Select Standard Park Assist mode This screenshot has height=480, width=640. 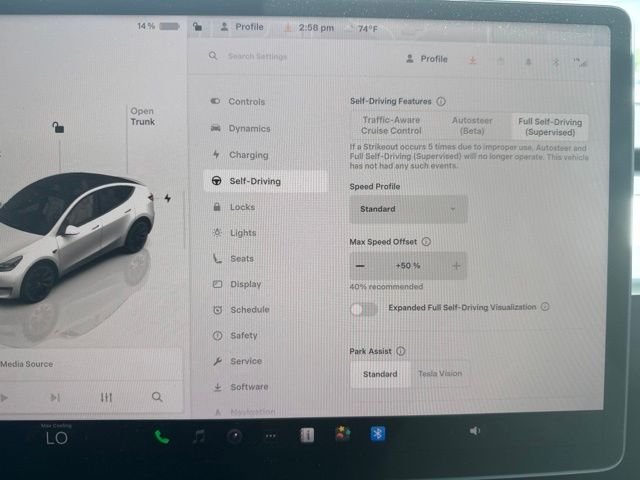point(380,374)
